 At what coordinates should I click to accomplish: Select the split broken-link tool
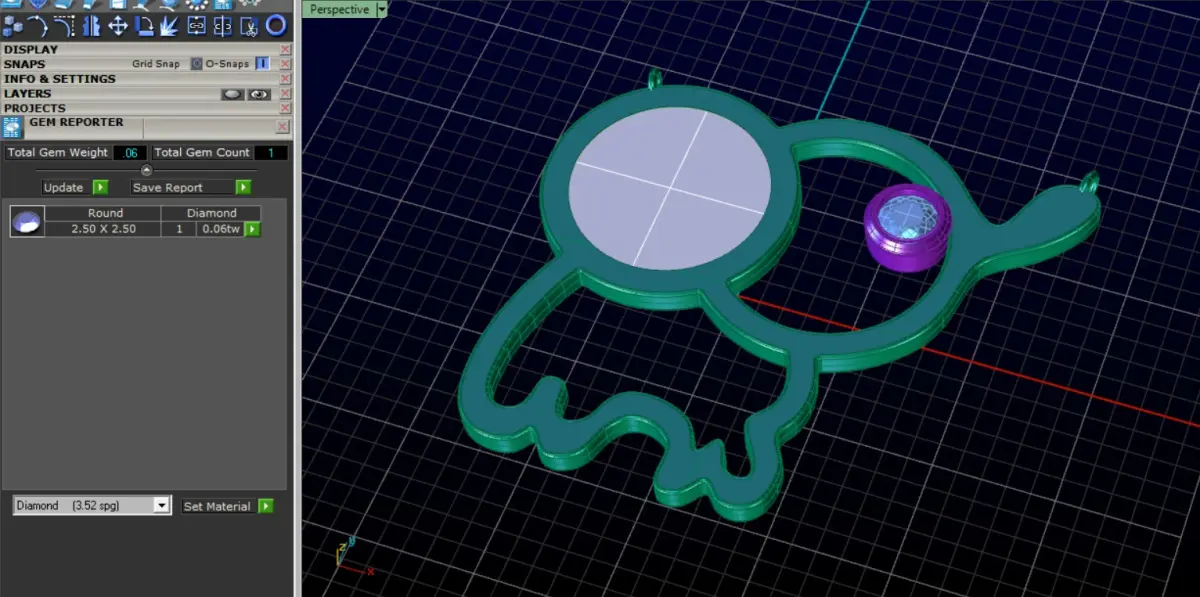[x=222, y=26]
